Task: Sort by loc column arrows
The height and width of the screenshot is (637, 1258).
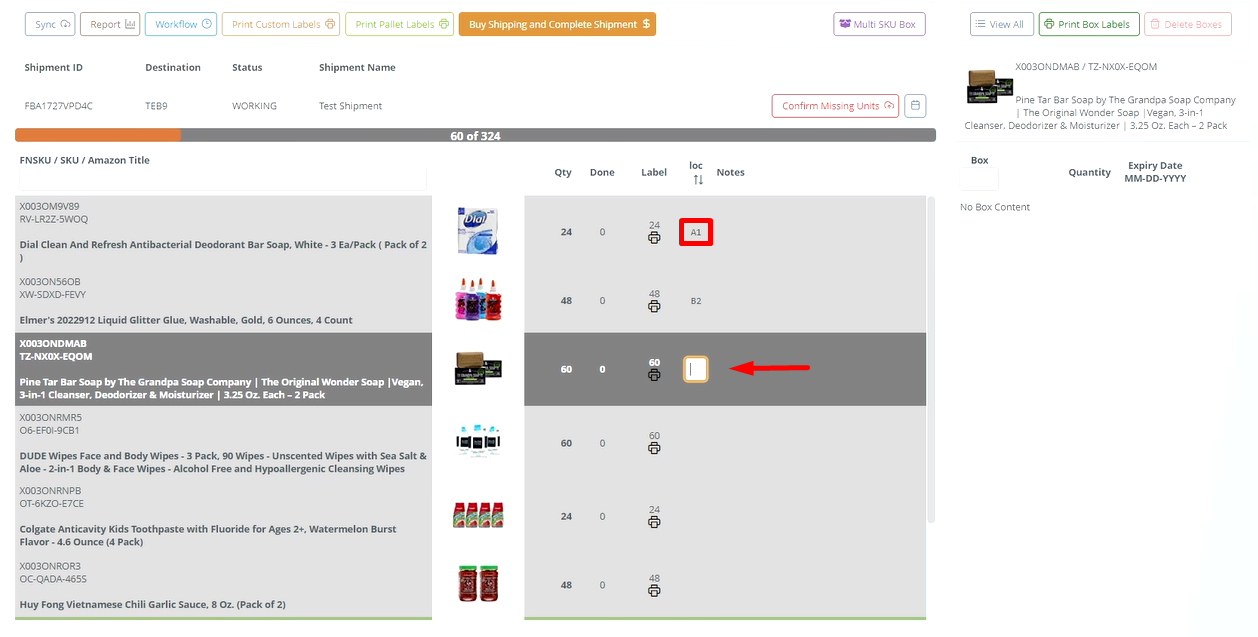Action: 698,180
